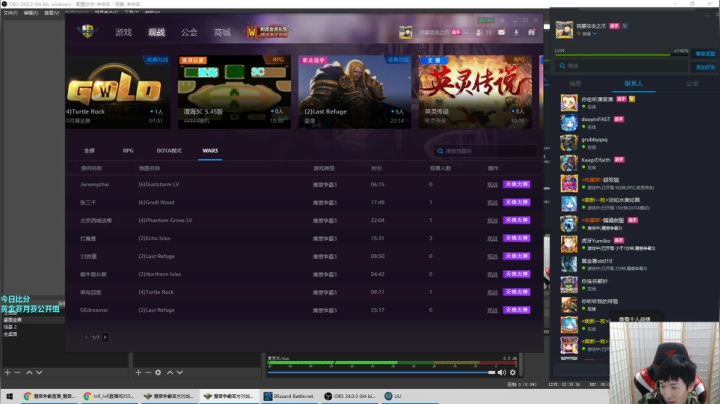Click avatar of douyinFAST contact

tap(569, 123)
